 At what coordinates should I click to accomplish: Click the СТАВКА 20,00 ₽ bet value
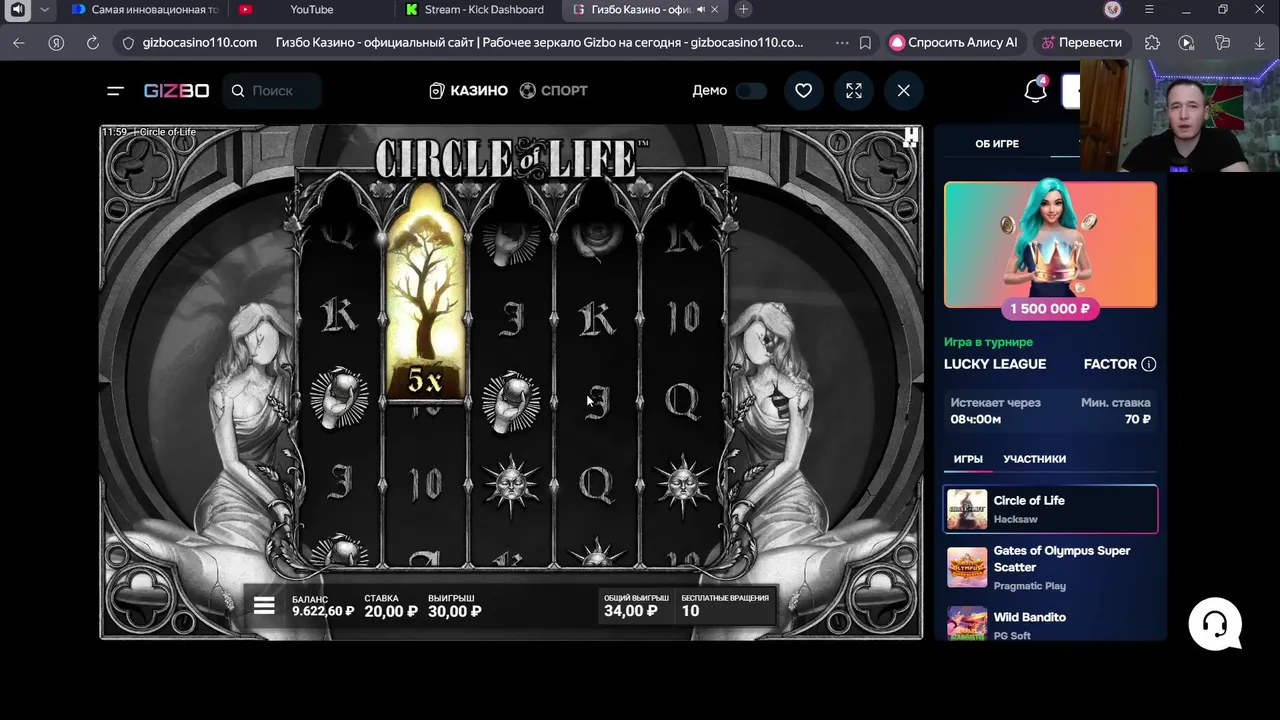pos(390,611)
